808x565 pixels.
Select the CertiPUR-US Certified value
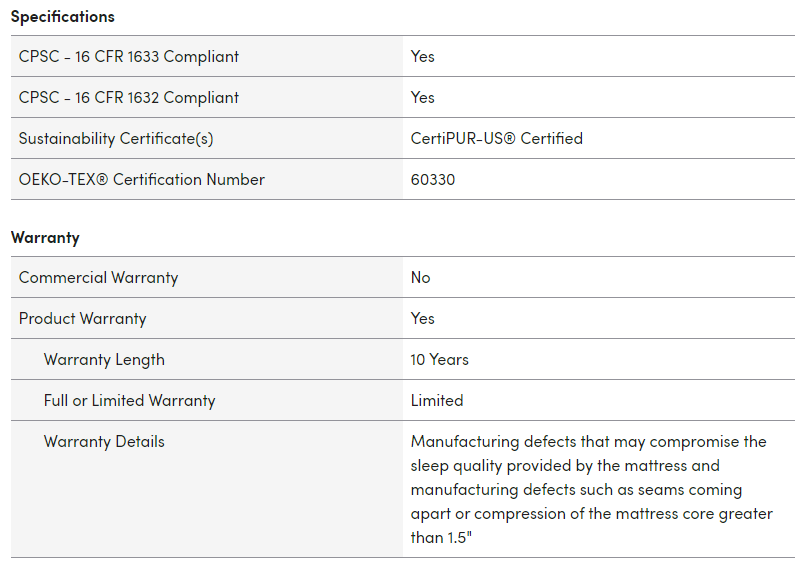[x=496, y=138]
